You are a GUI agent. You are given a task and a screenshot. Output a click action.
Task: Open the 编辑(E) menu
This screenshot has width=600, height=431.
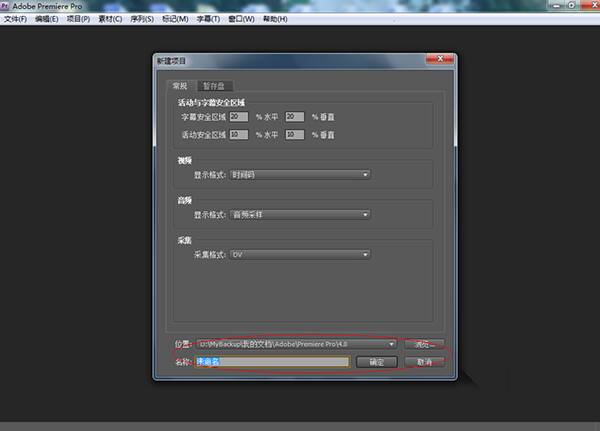pos(47,19)
